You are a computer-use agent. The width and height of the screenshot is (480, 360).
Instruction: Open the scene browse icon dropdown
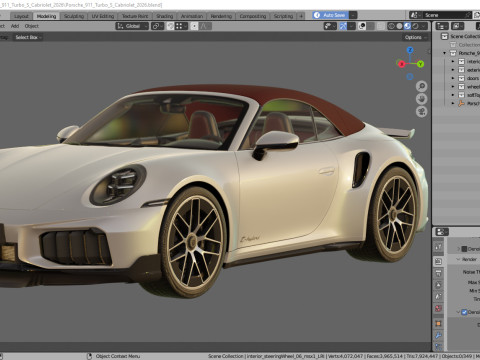(415, 15)
